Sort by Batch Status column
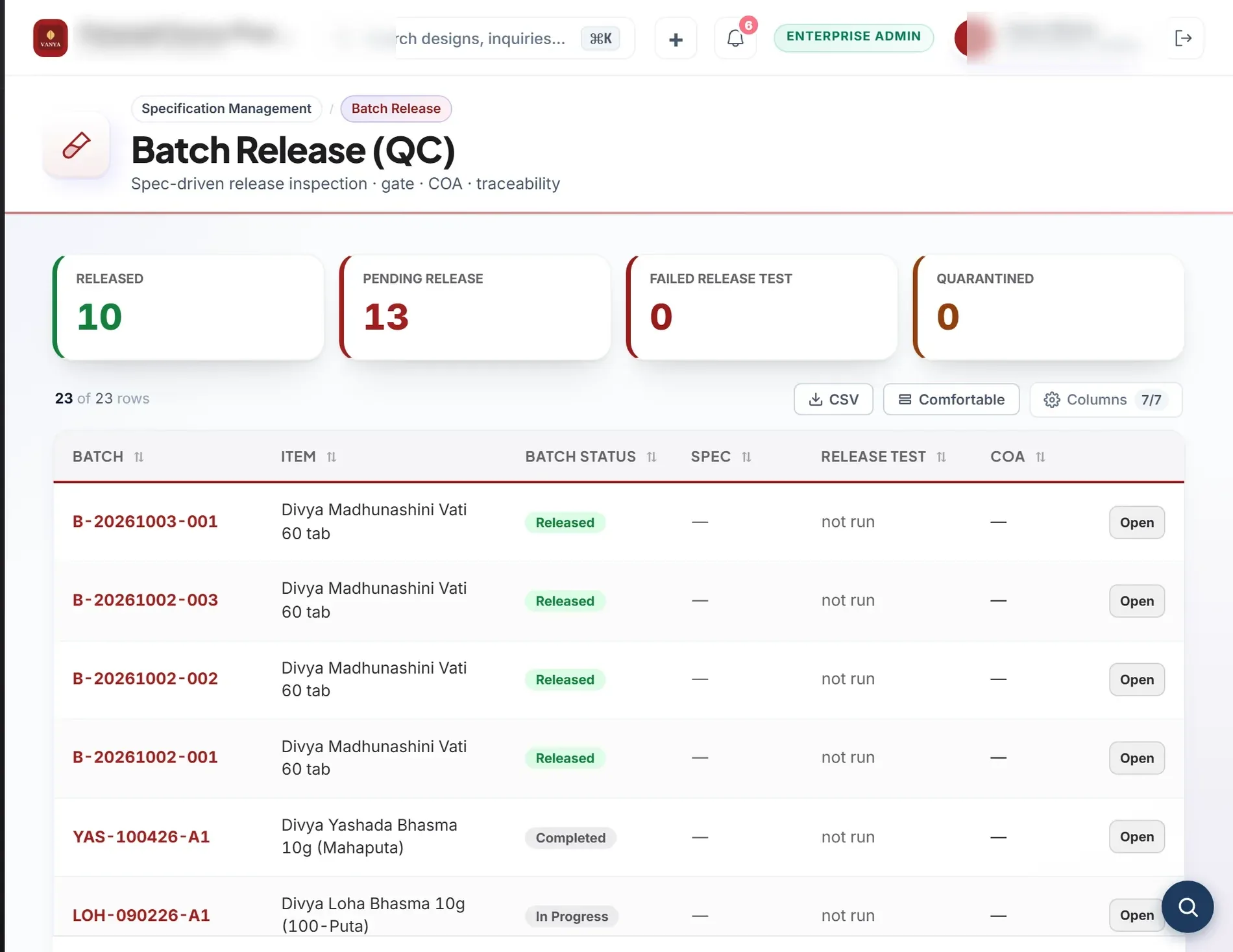This screenshot has width=1233, height=952. pos(591,457)
